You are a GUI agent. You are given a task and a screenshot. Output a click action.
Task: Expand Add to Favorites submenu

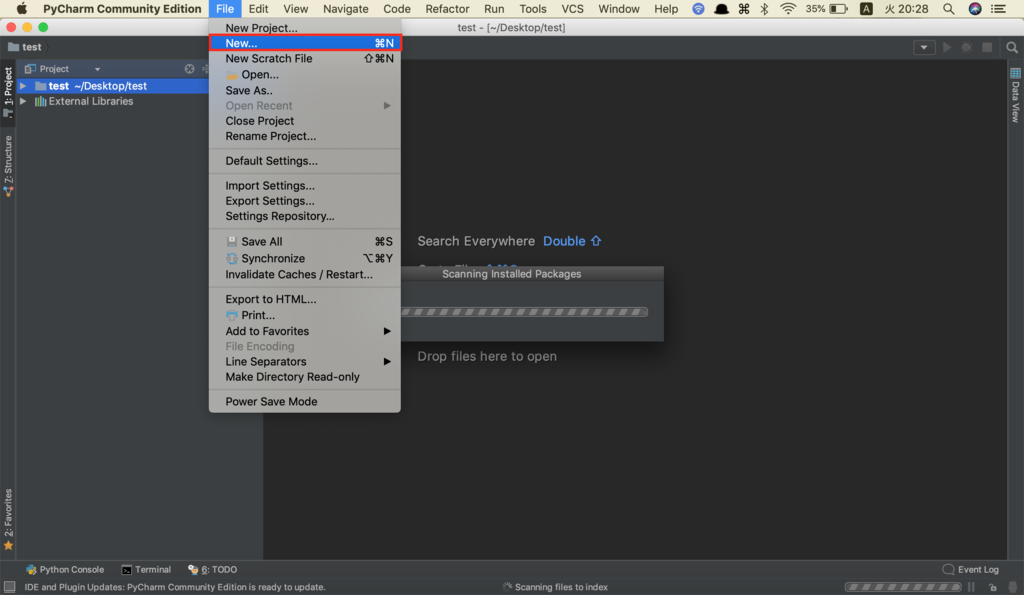pos(305,331)
